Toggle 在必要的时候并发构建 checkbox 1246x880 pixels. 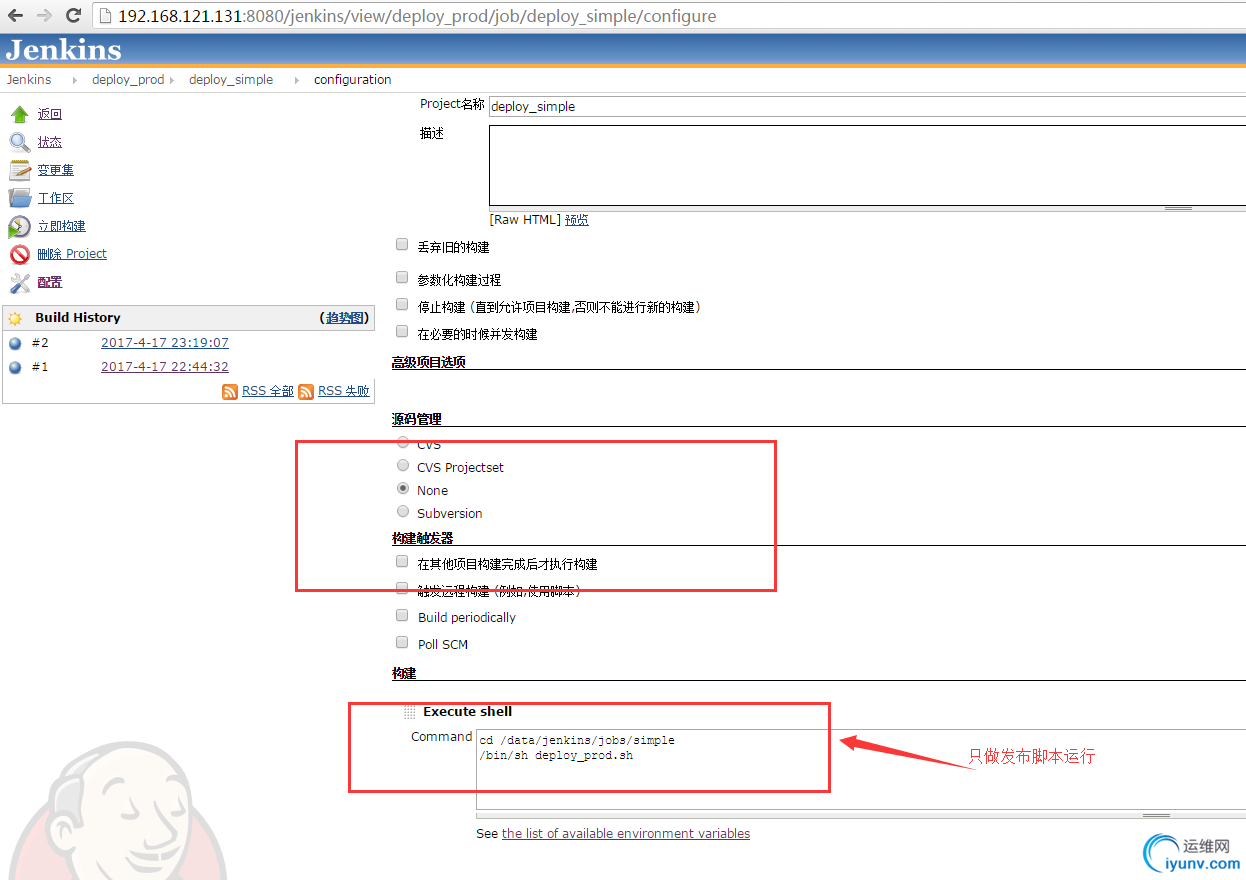click(x=402, y=331)
